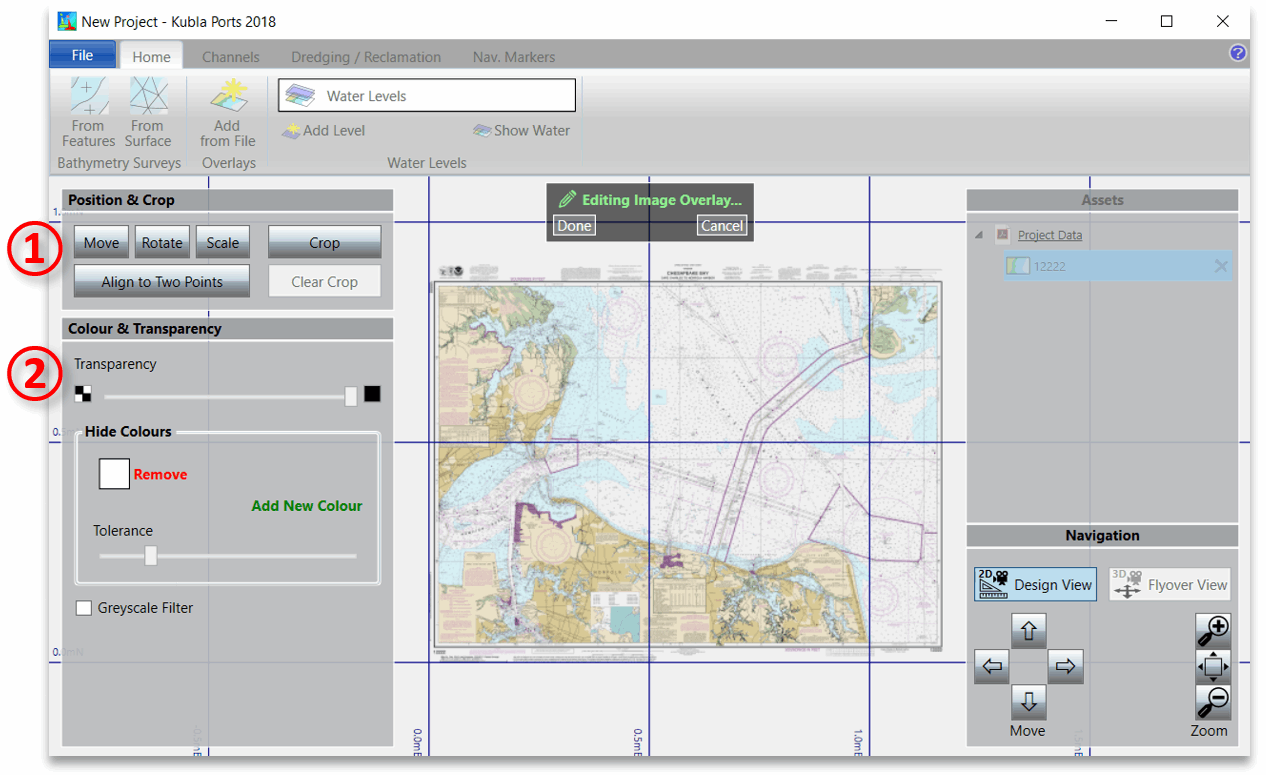Click the Kubla Ports app icon
Viewport: 1266px width, 775px height.
click(67, 21)
